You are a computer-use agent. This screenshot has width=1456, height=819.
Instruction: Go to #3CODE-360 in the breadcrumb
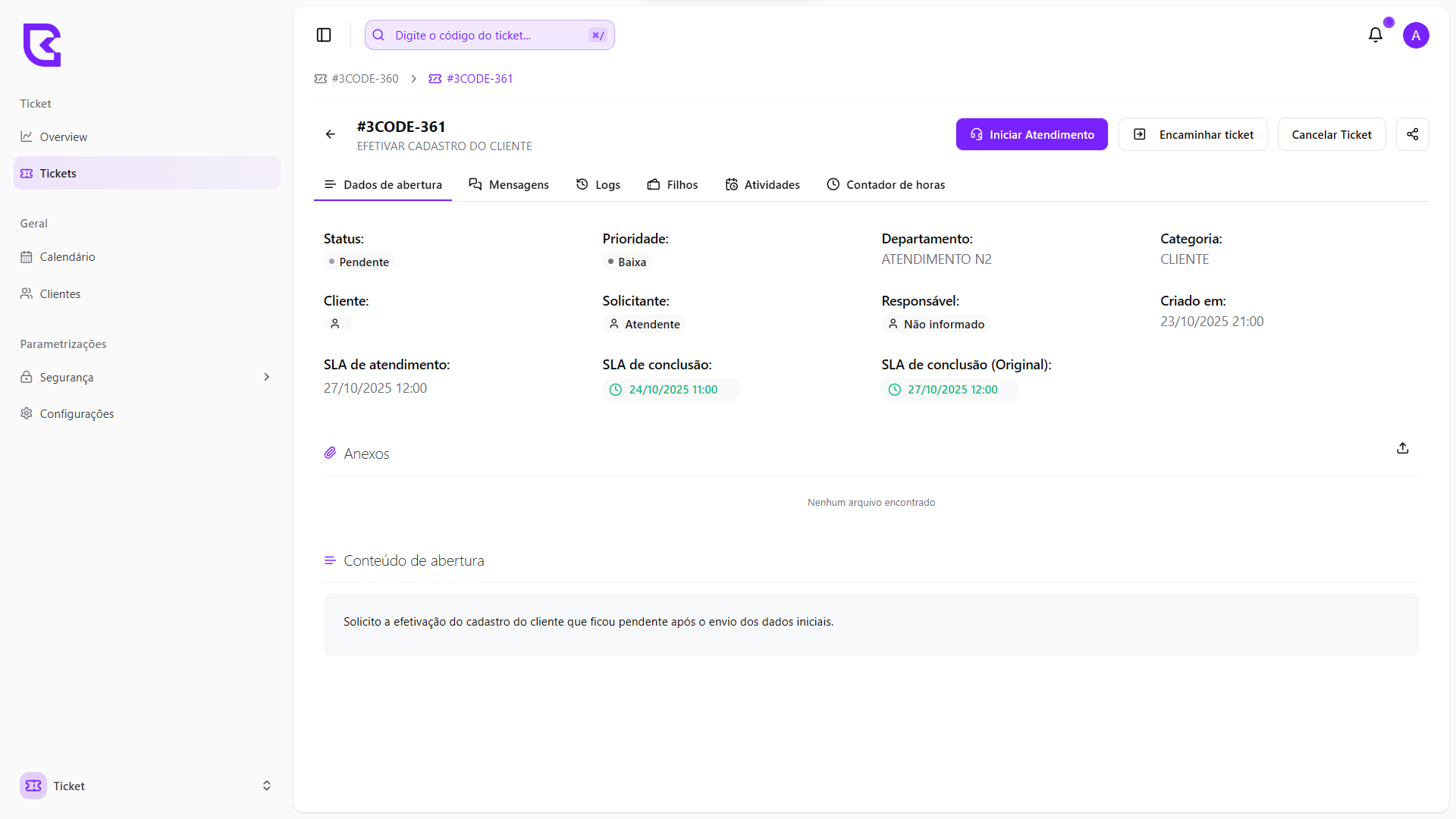tap(365, 79)
